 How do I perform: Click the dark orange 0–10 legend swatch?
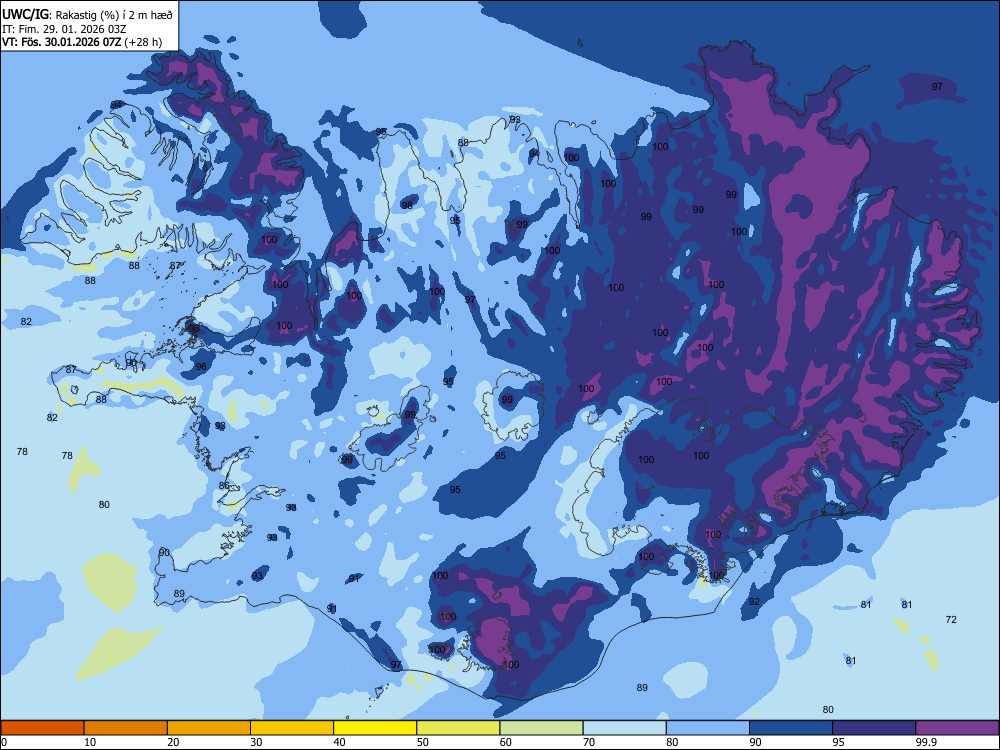[x=42, y=728]
